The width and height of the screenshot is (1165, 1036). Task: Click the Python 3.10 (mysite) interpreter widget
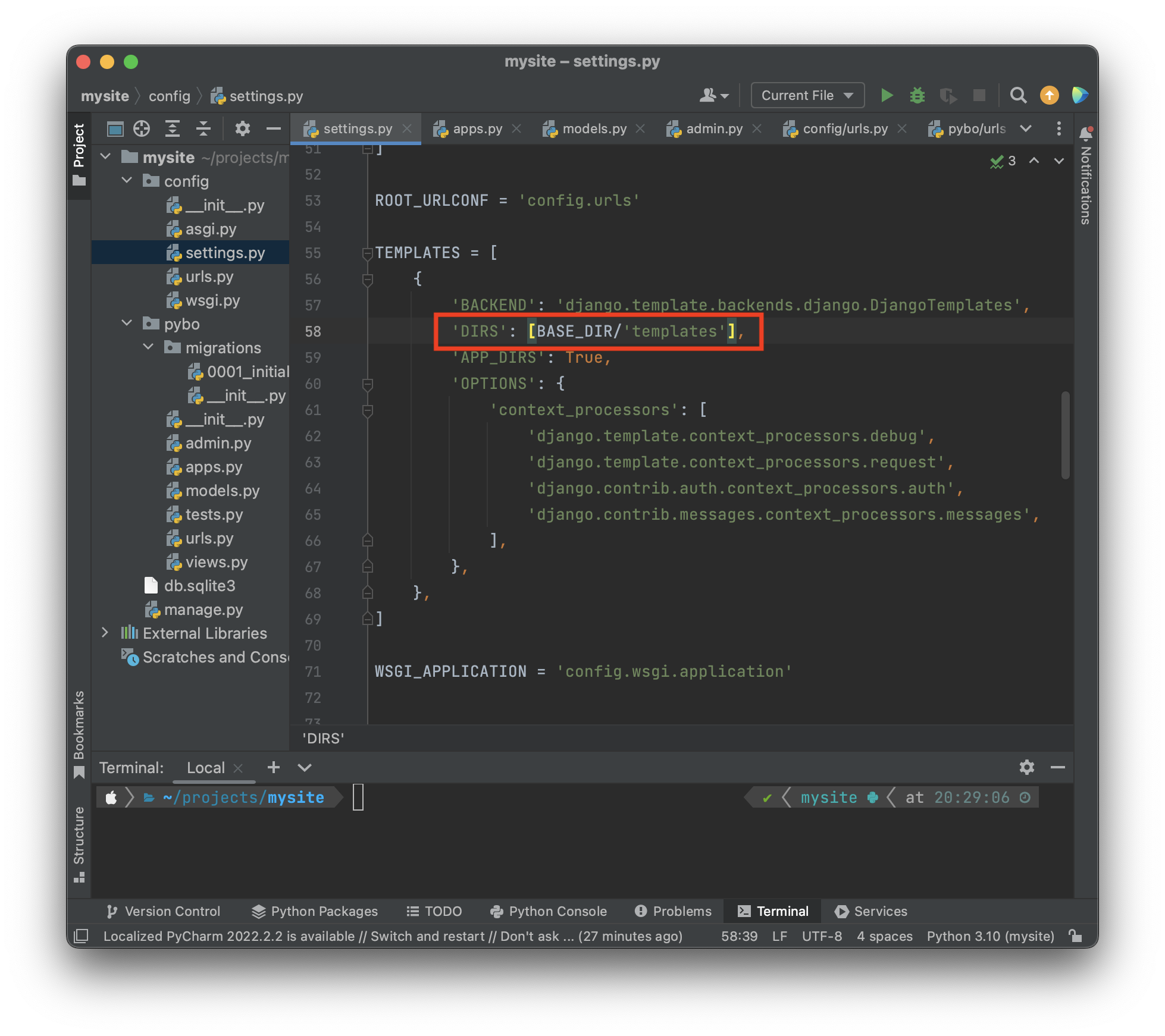990,936
